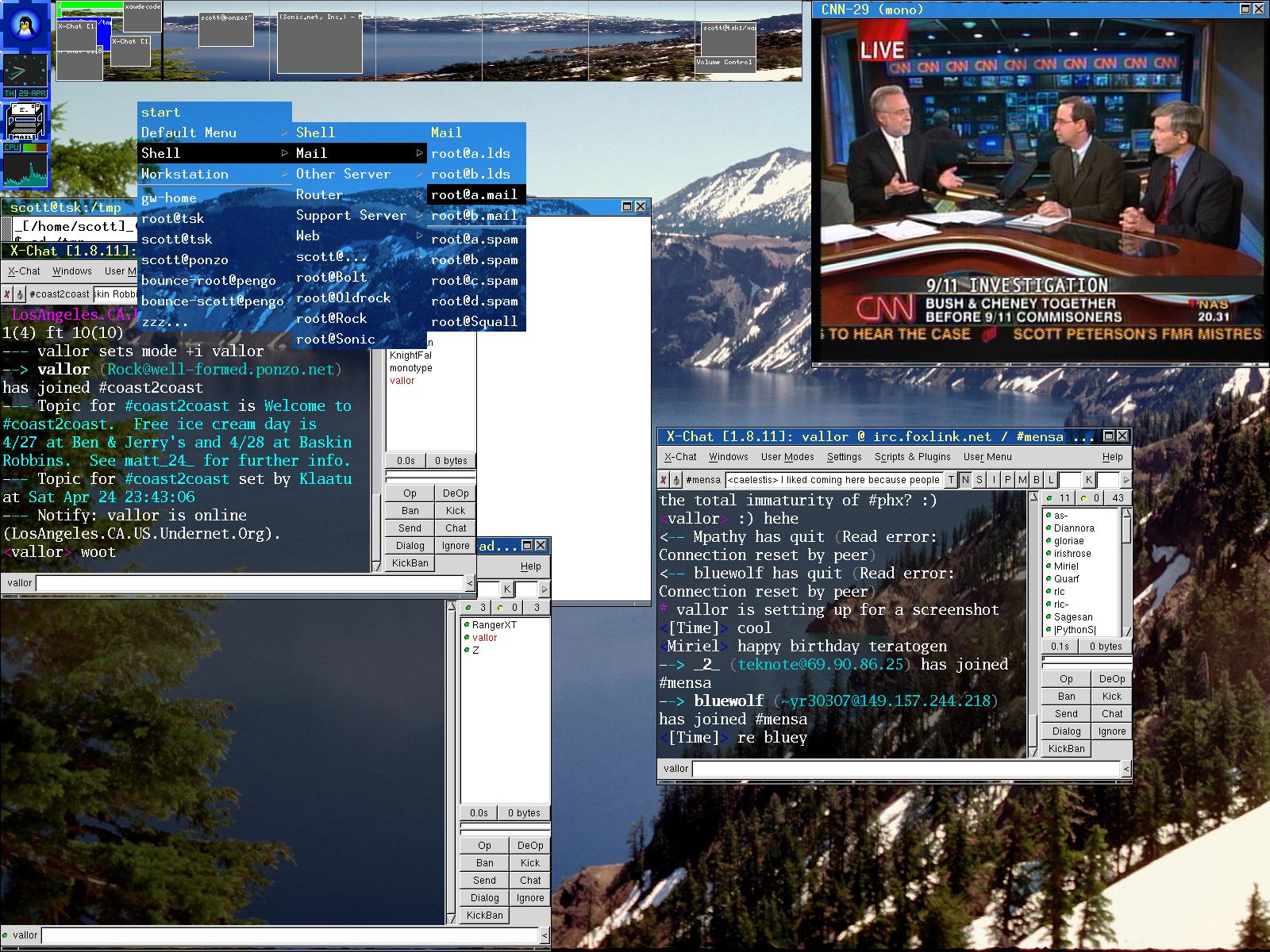Click the detach-tab icon beside #mensa label
This screenshot has width=1270, height=952.
click(x=676, y=480)
